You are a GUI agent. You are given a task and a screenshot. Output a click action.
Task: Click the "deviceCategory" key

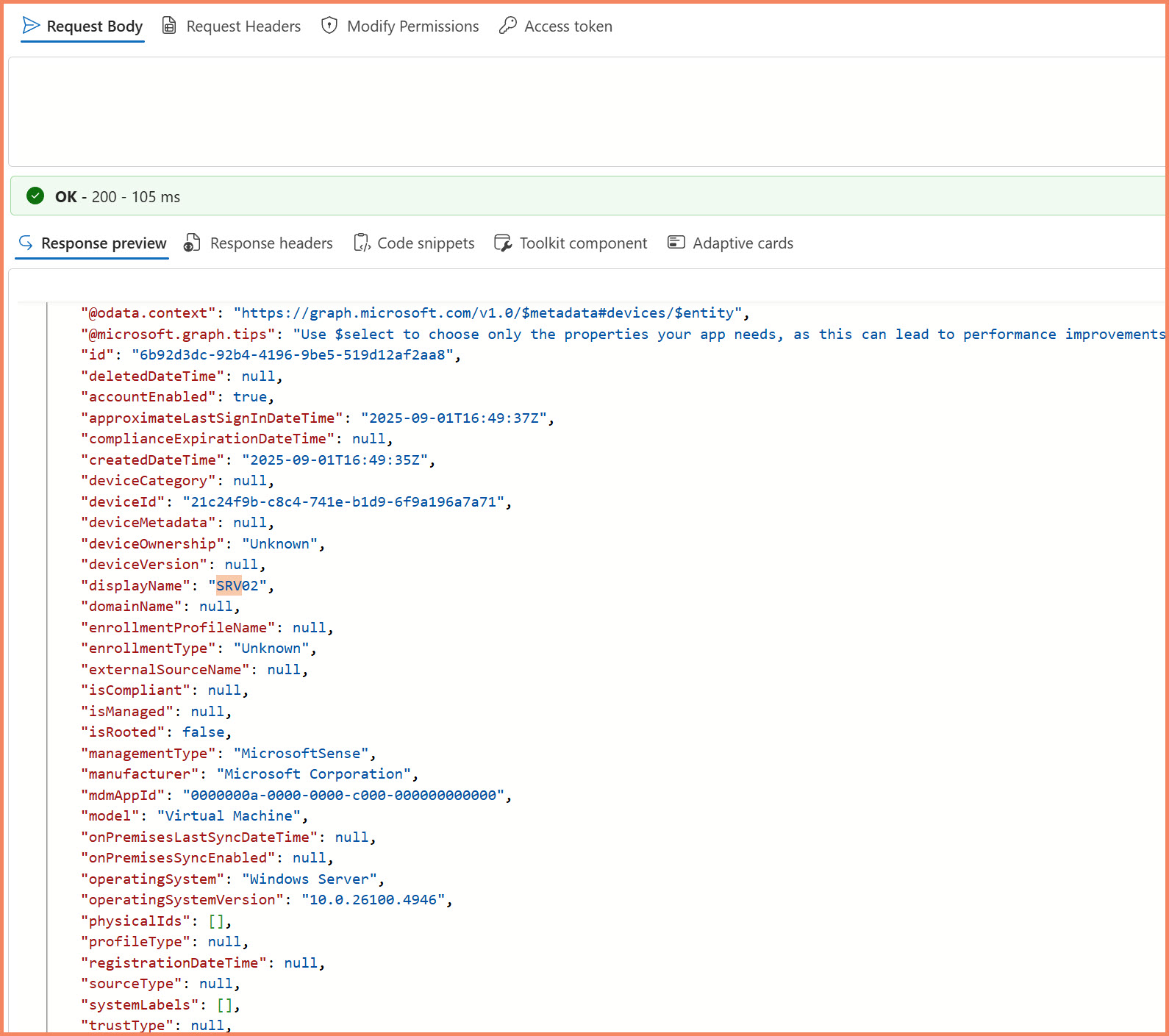tap(149, 481)
